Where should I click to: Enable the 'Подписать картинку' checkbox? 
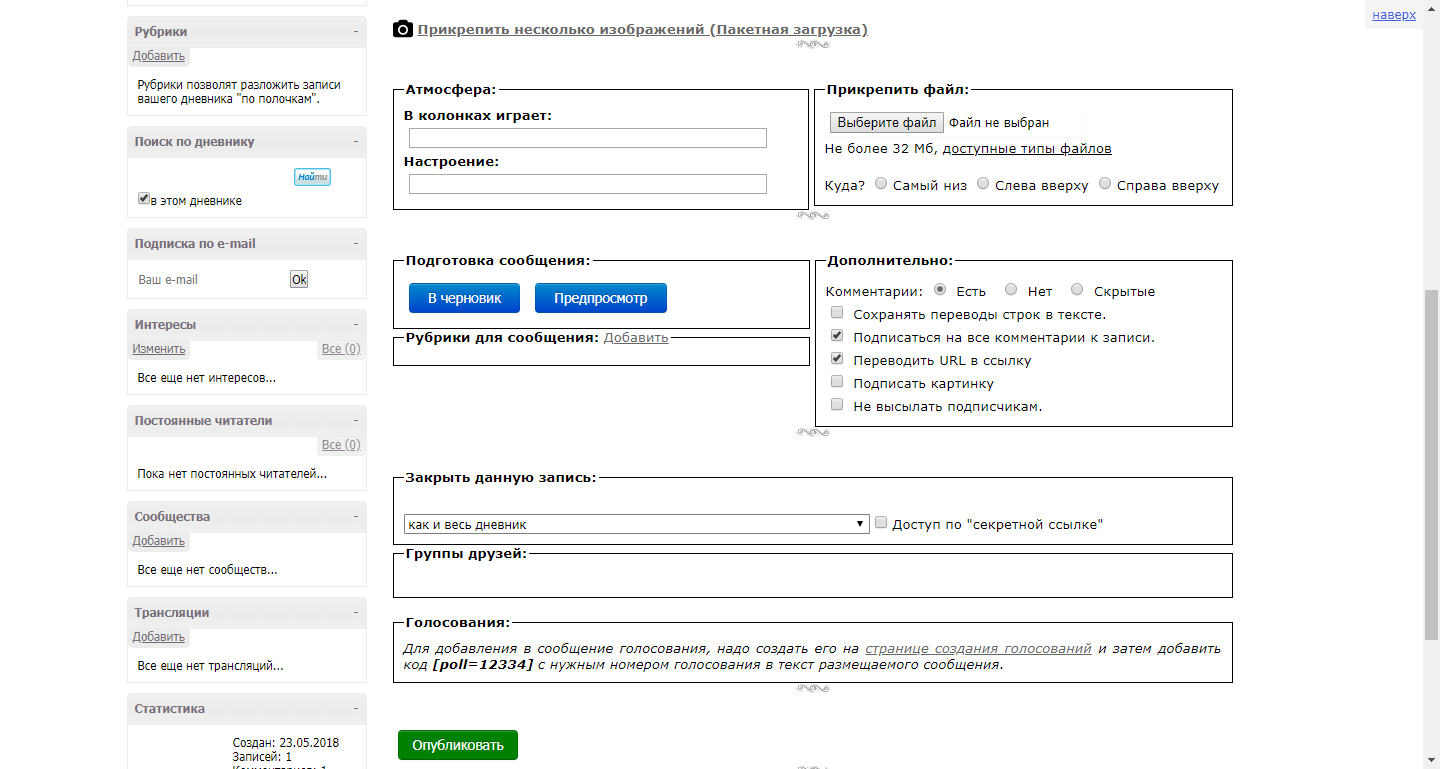837,381
